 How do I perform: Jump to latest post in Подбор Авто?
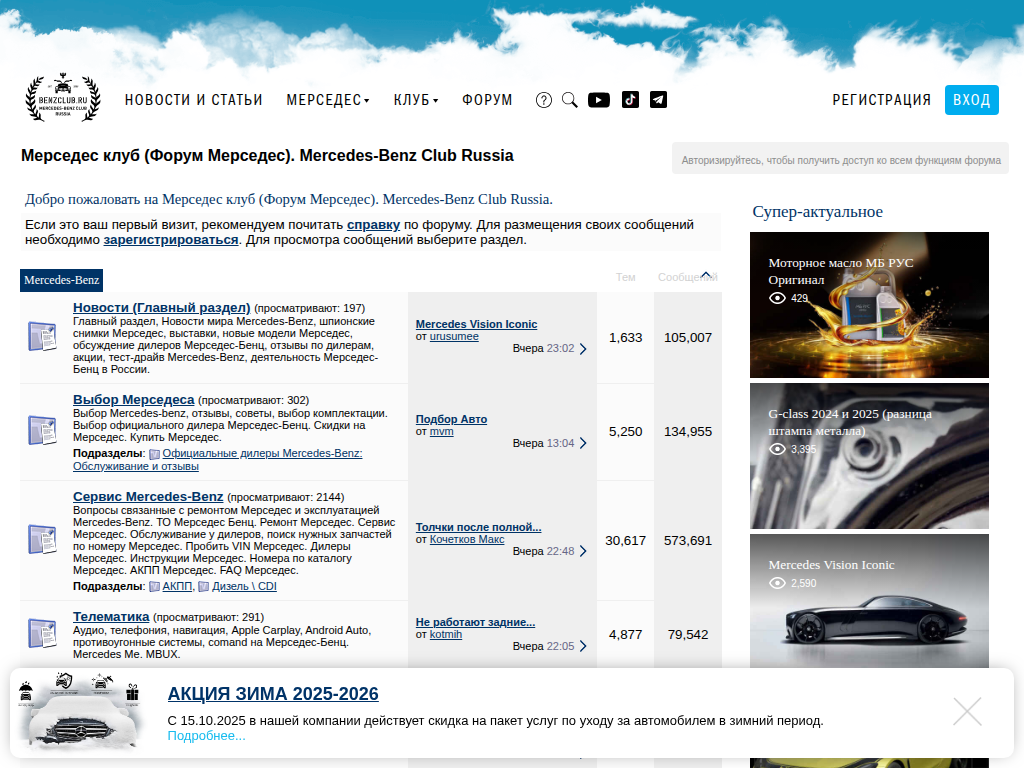[583, 443]
